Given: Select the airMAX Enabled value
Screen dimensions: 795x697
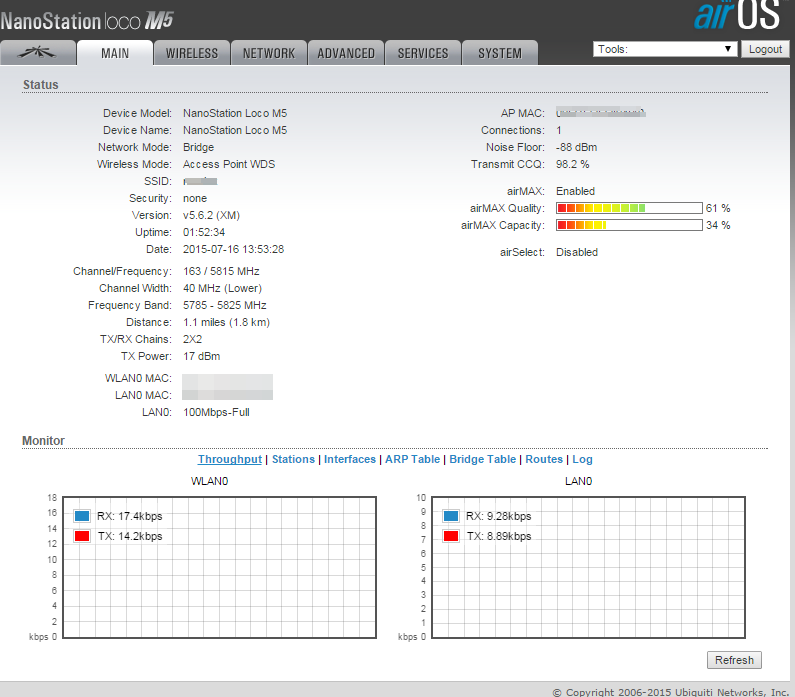Looking at the screenshot, I should pyautogui.click(x=575, y=191).
